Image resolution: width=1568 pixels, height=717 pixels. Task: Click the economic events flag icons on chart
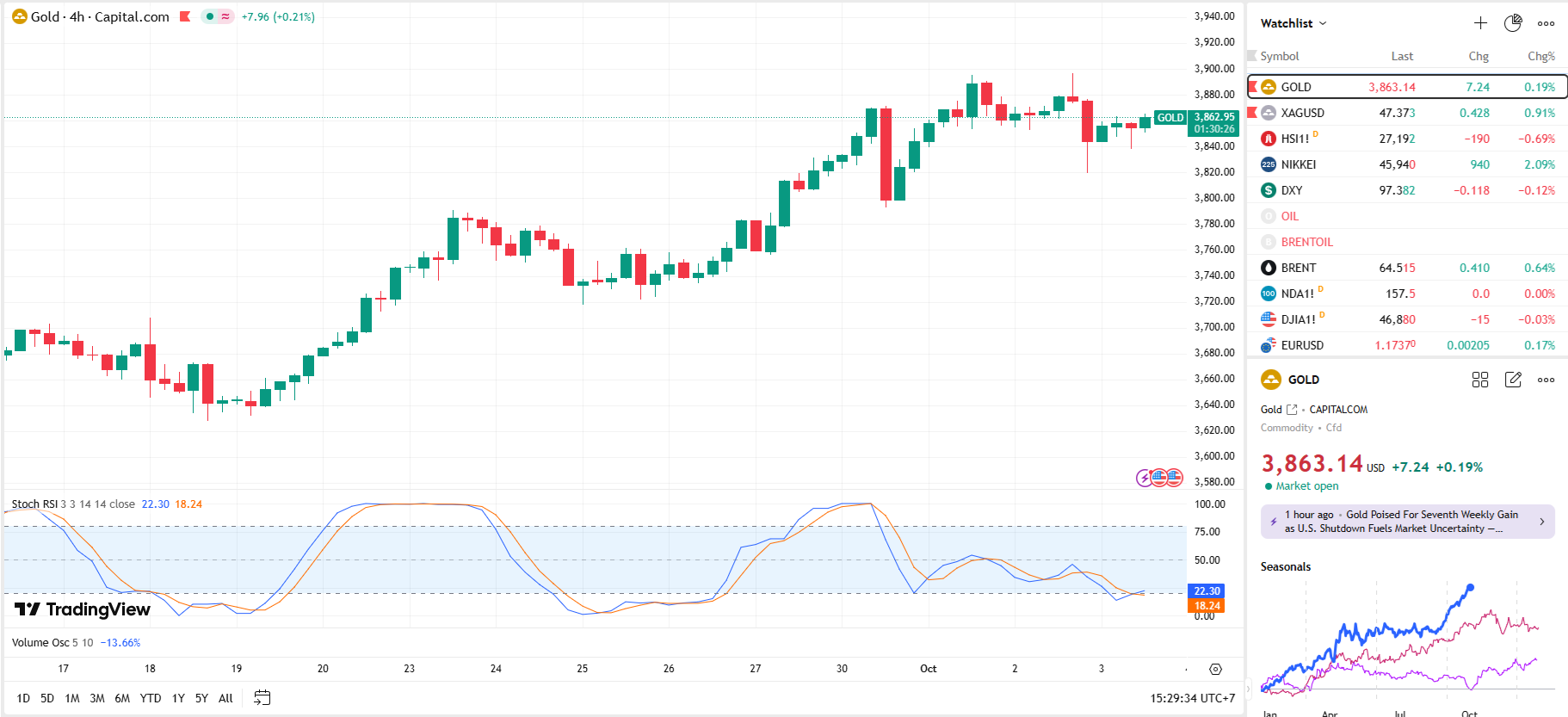[1160, 478]
